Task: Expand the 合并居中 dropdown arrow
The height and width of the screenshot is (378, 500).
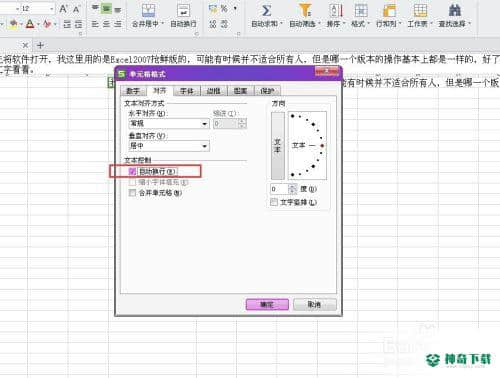Action: (x=163, y=24)
